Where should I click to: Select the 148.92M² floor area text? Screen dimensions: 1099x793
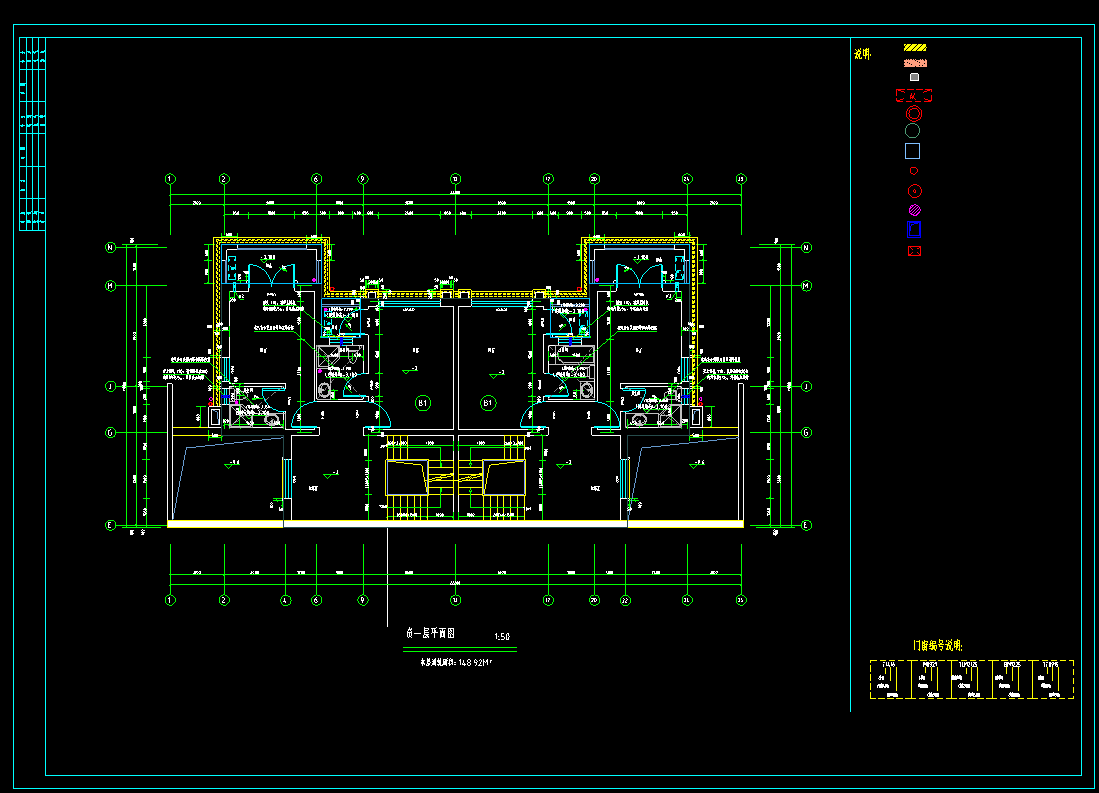[x=475, y=662]
